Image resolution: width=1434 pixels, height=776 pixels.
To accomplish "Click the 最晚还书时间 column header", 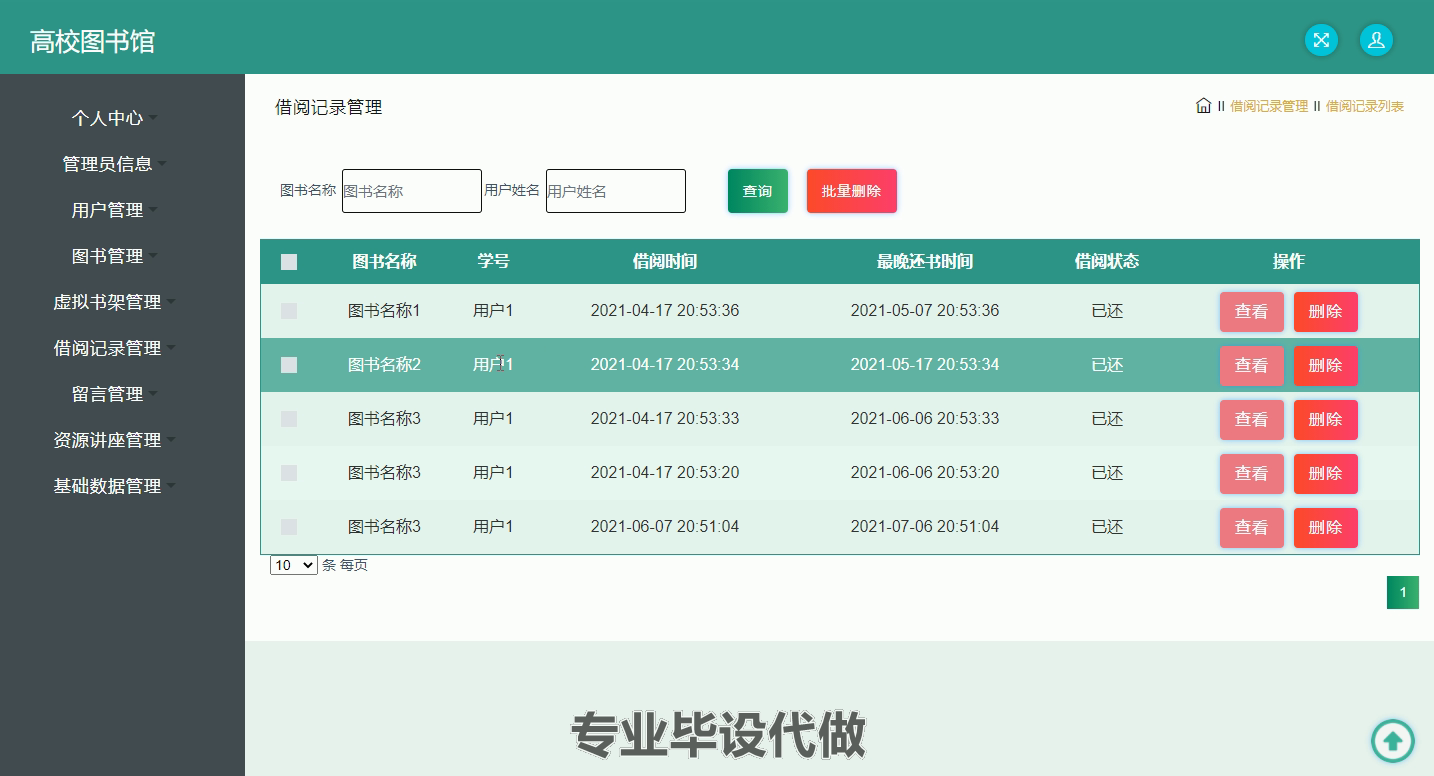I will (925, 262).
